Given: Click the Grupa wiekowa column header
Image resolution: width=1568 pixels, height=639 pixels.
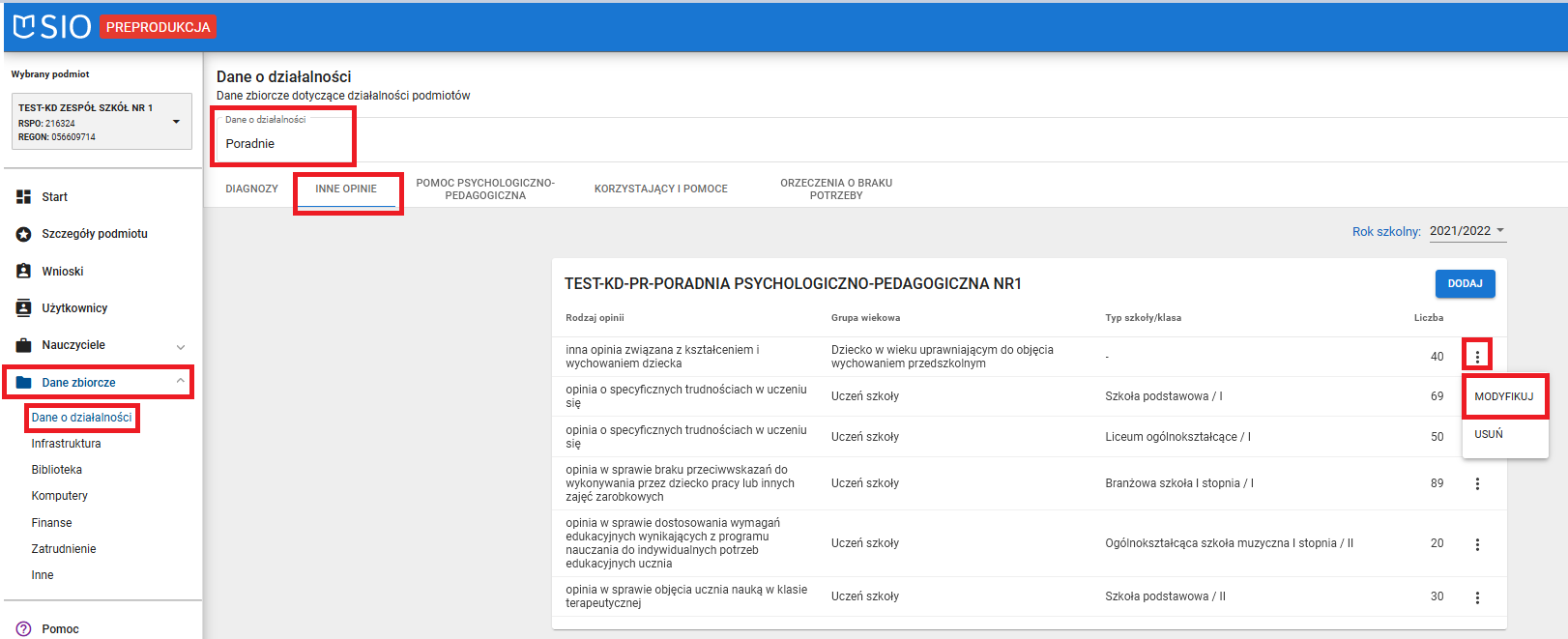Looking at the screenshot, I should coord(865,318).
